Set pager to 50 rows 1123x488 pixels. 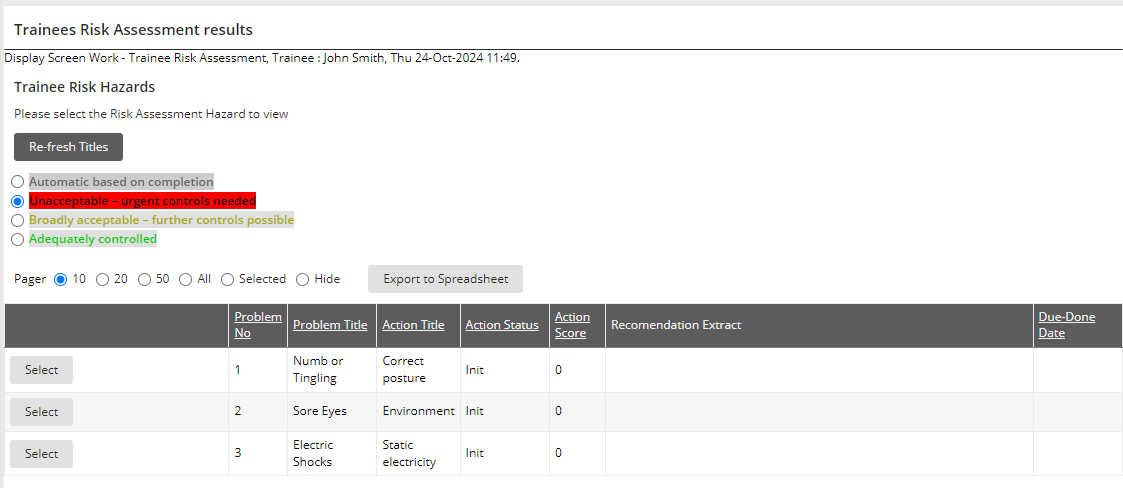pyautogui.click(x=144, y=280)
